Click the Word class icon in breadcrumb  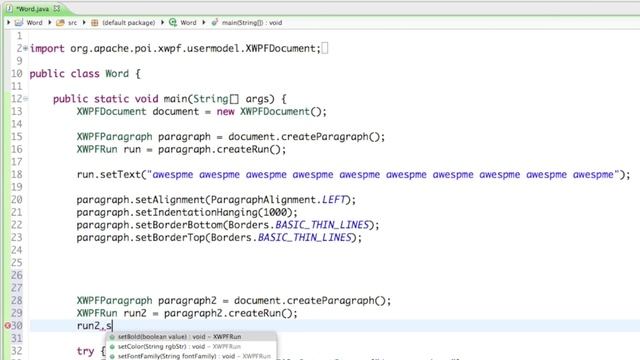[x=173, y=23]
